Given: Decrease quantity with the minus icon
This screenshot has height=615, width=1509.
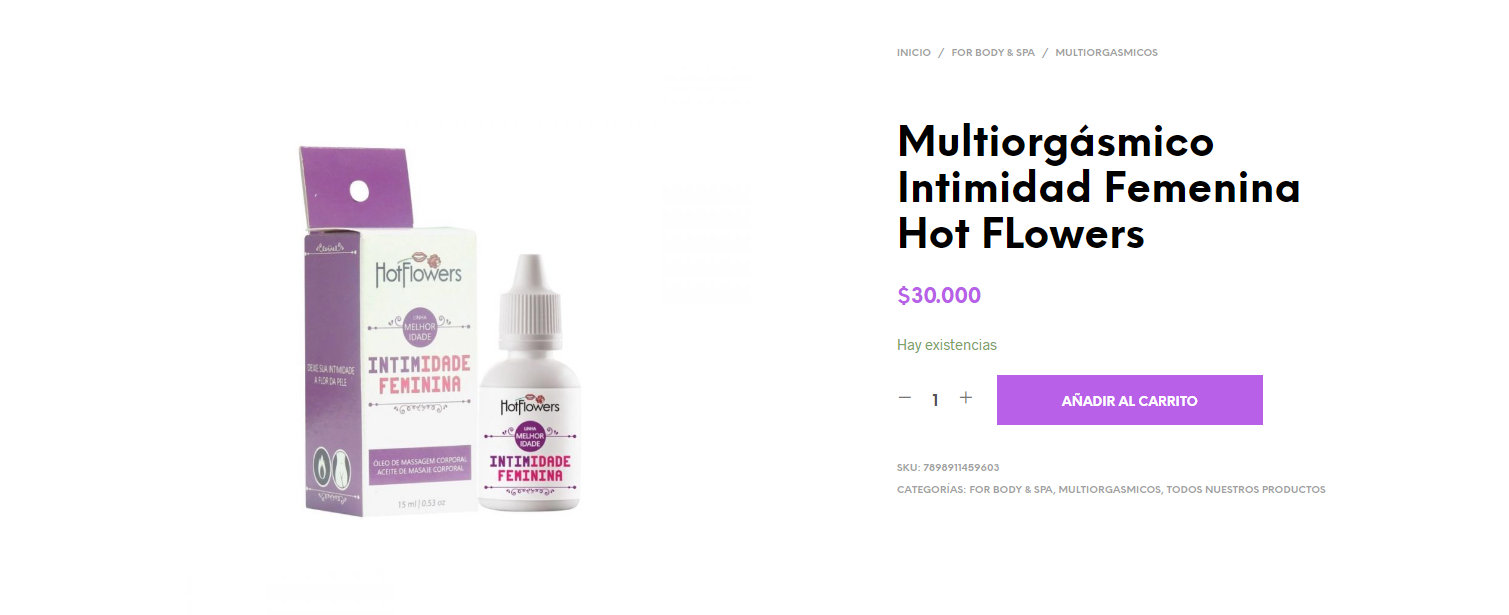Looking at the screenshot, I should coord(905,398).
